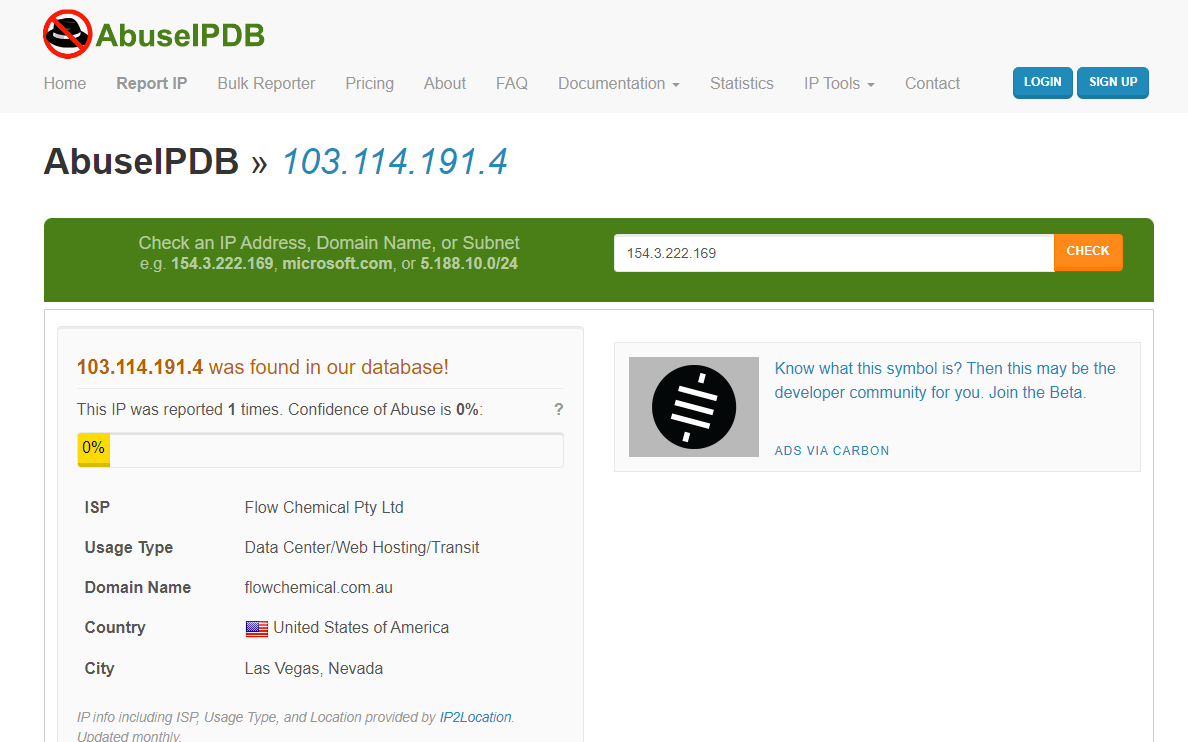
Task: Click the AbuseIPDB logo text
Action: point(180,36)
